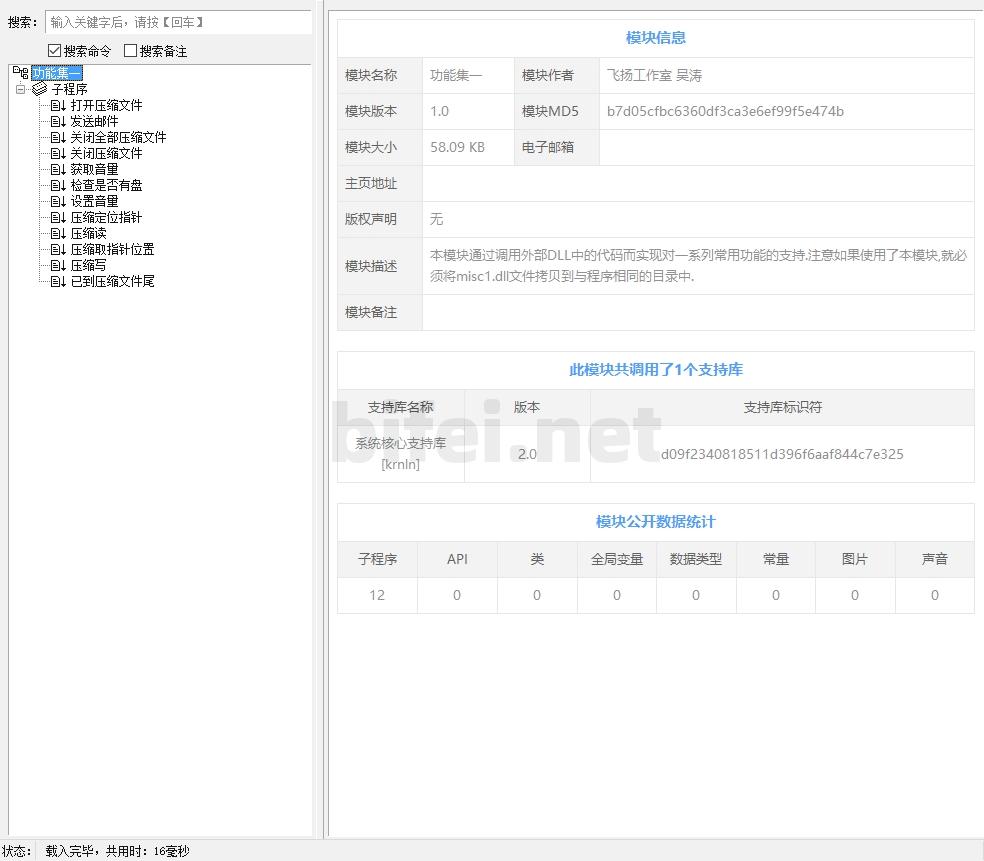Select 压缩取指针位置 in the tree
984x861 pixels.
click(x=112, y=249)
